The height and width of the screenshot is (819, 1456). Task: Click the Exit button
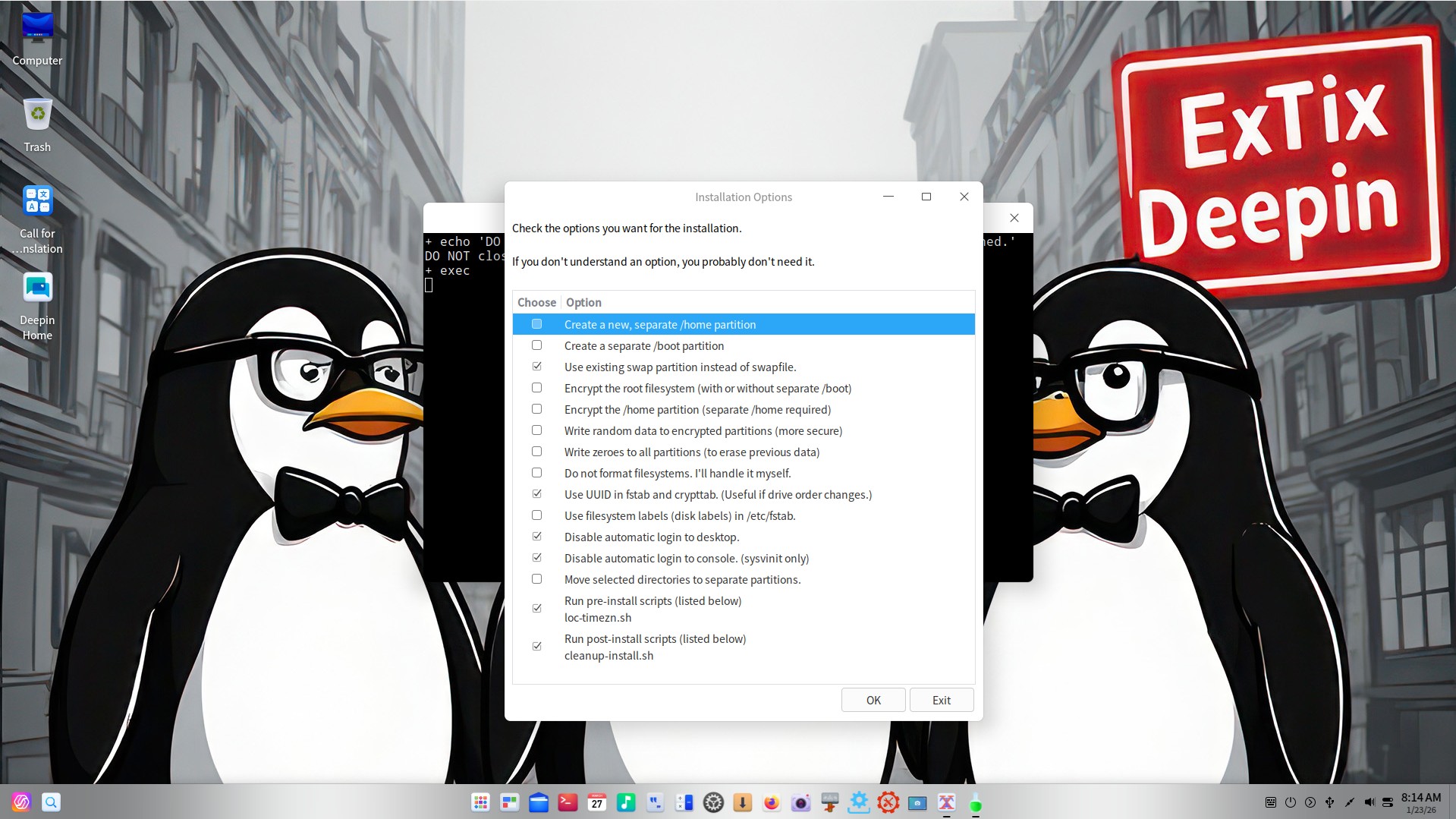tap(941, 700)
